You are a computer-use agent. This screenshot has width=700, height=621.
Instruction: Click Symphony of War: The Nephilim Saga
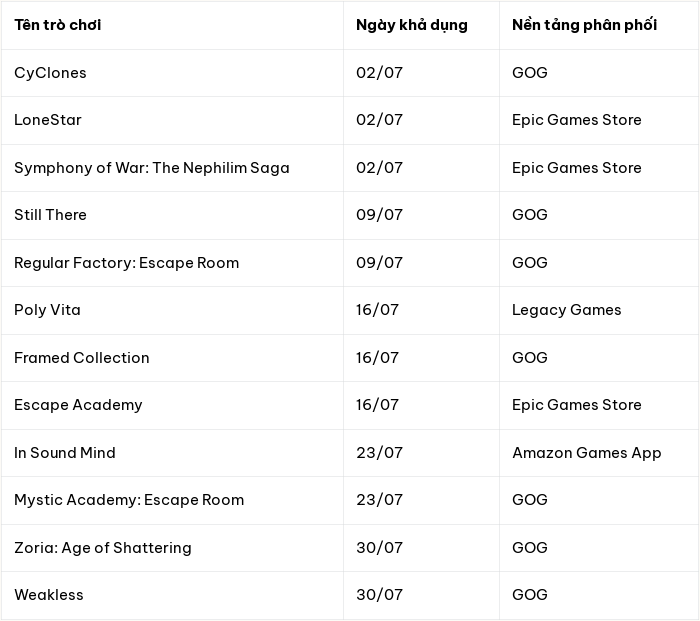pos(152,168)
